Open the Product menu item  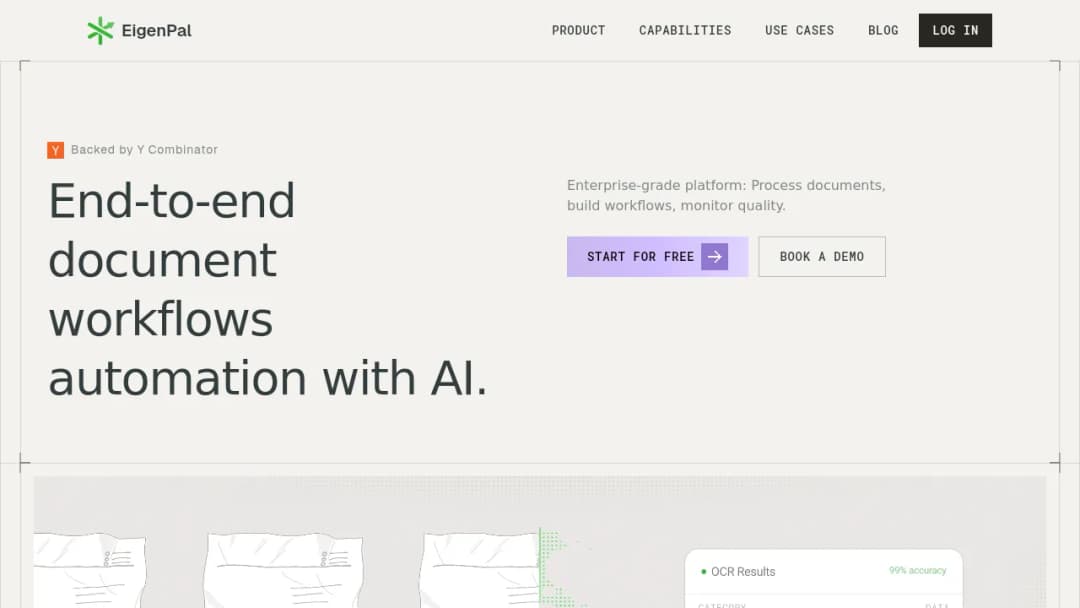579,30
